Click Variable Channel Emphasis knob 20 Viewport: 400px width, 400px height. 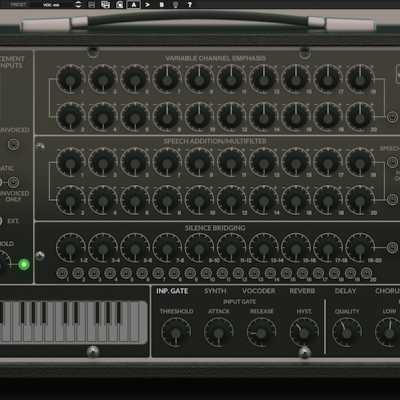(360, 117)
